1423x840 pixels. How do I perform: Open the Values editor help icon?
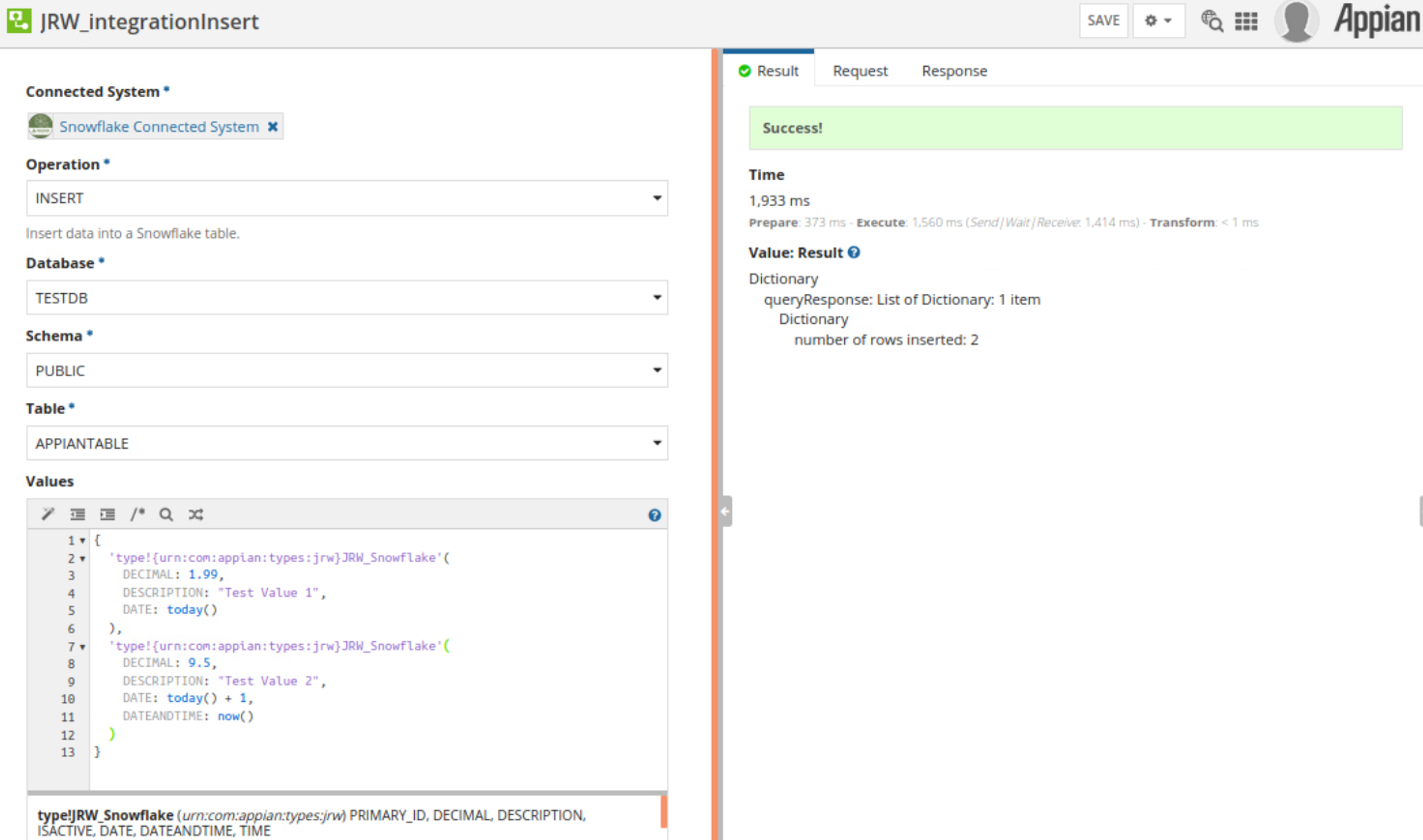654,515
